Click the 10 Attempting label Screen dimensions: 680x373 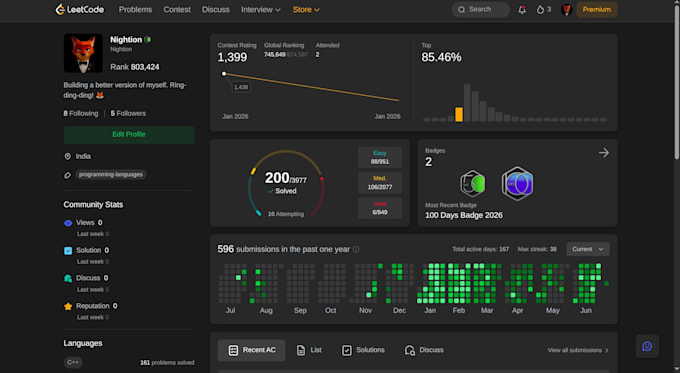(x=286, y=214)
